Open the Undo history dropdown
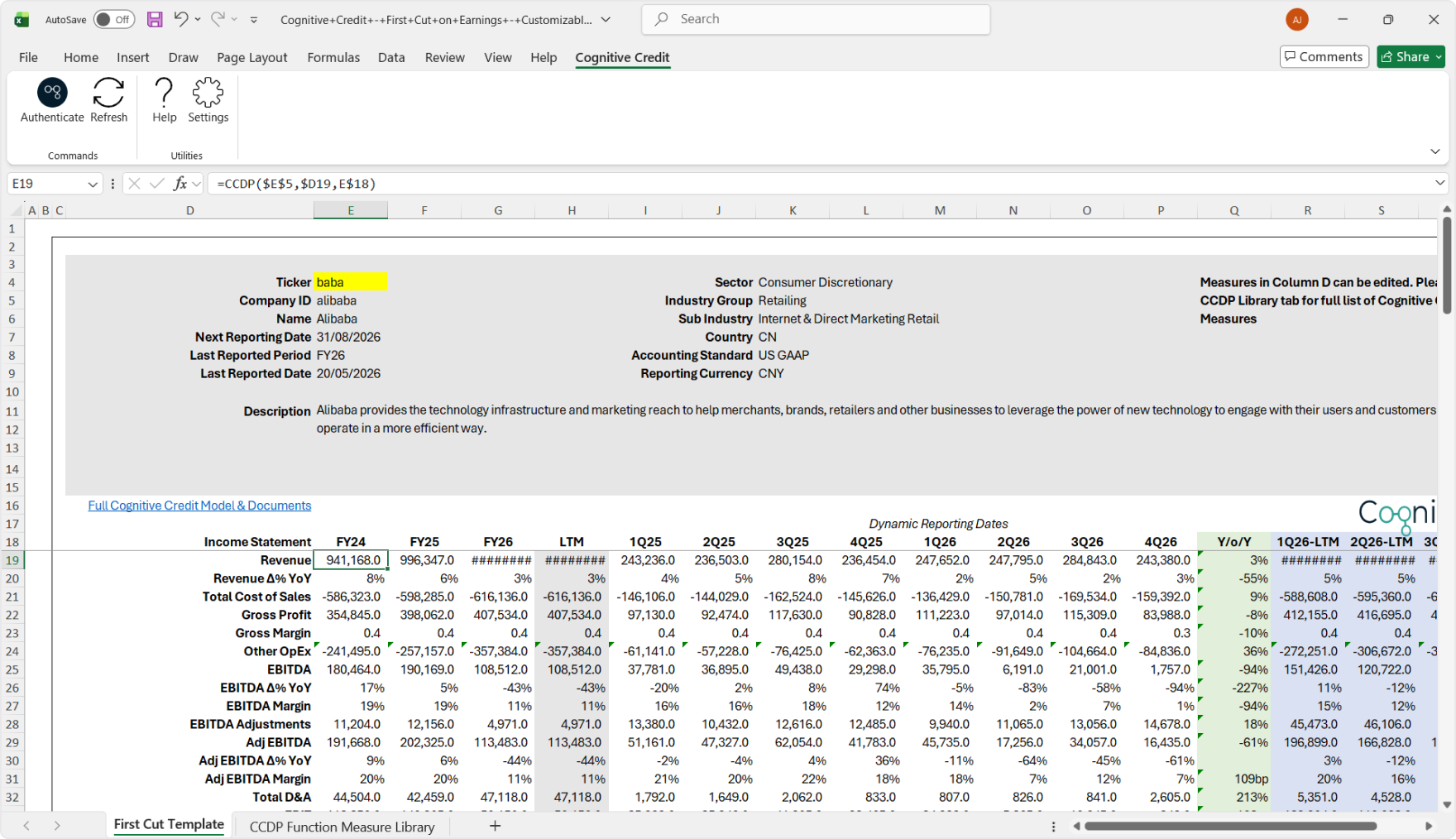This screenshot has width=1456, height=839. point(198,19)
